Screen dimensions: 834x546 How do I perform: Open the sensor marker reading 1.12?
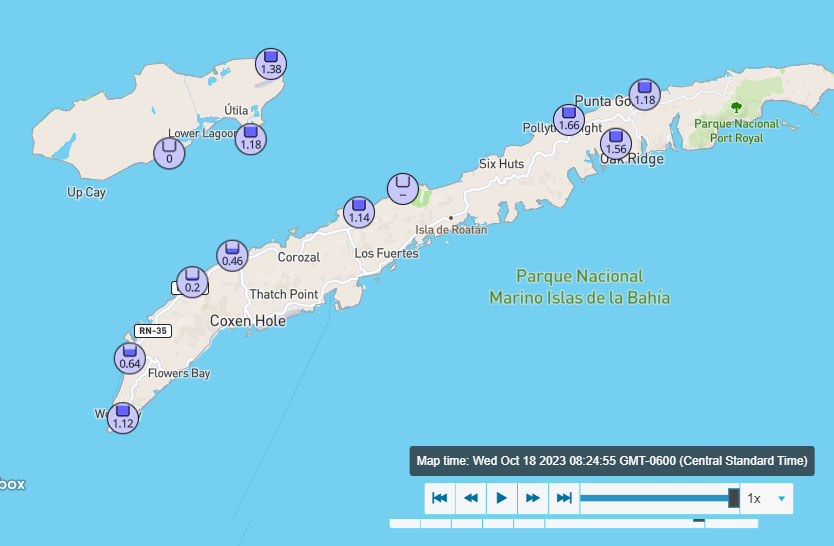(123, 417)
